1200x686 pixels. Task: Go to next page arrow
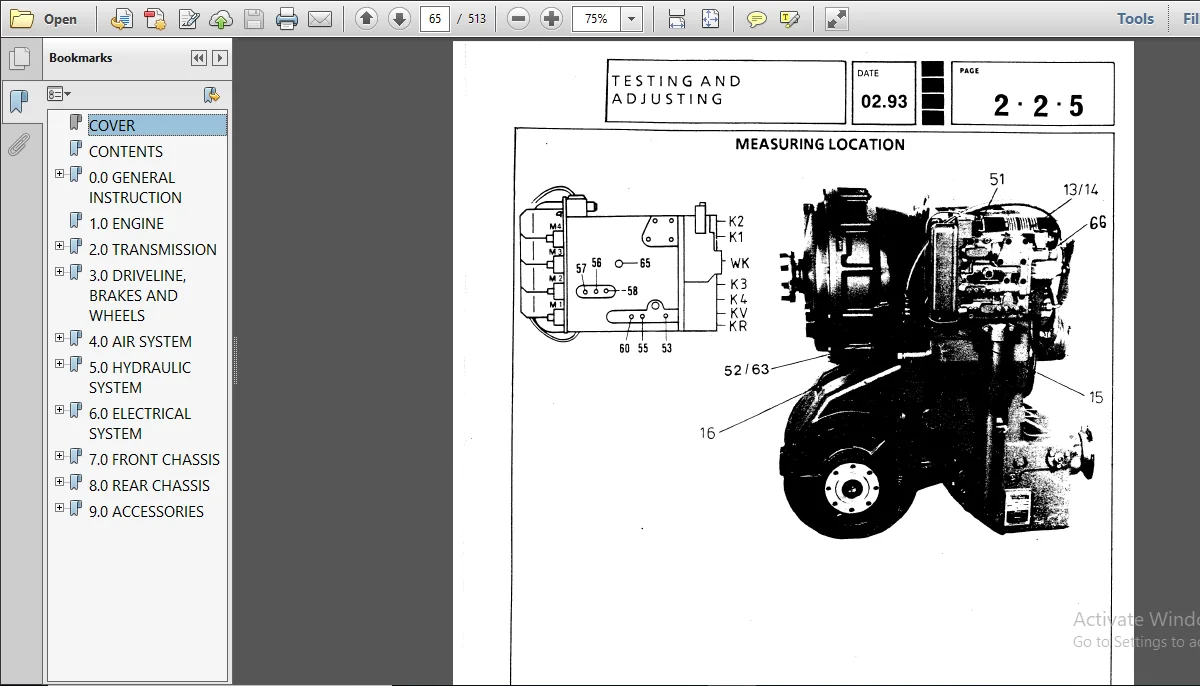tap(399, 18)
